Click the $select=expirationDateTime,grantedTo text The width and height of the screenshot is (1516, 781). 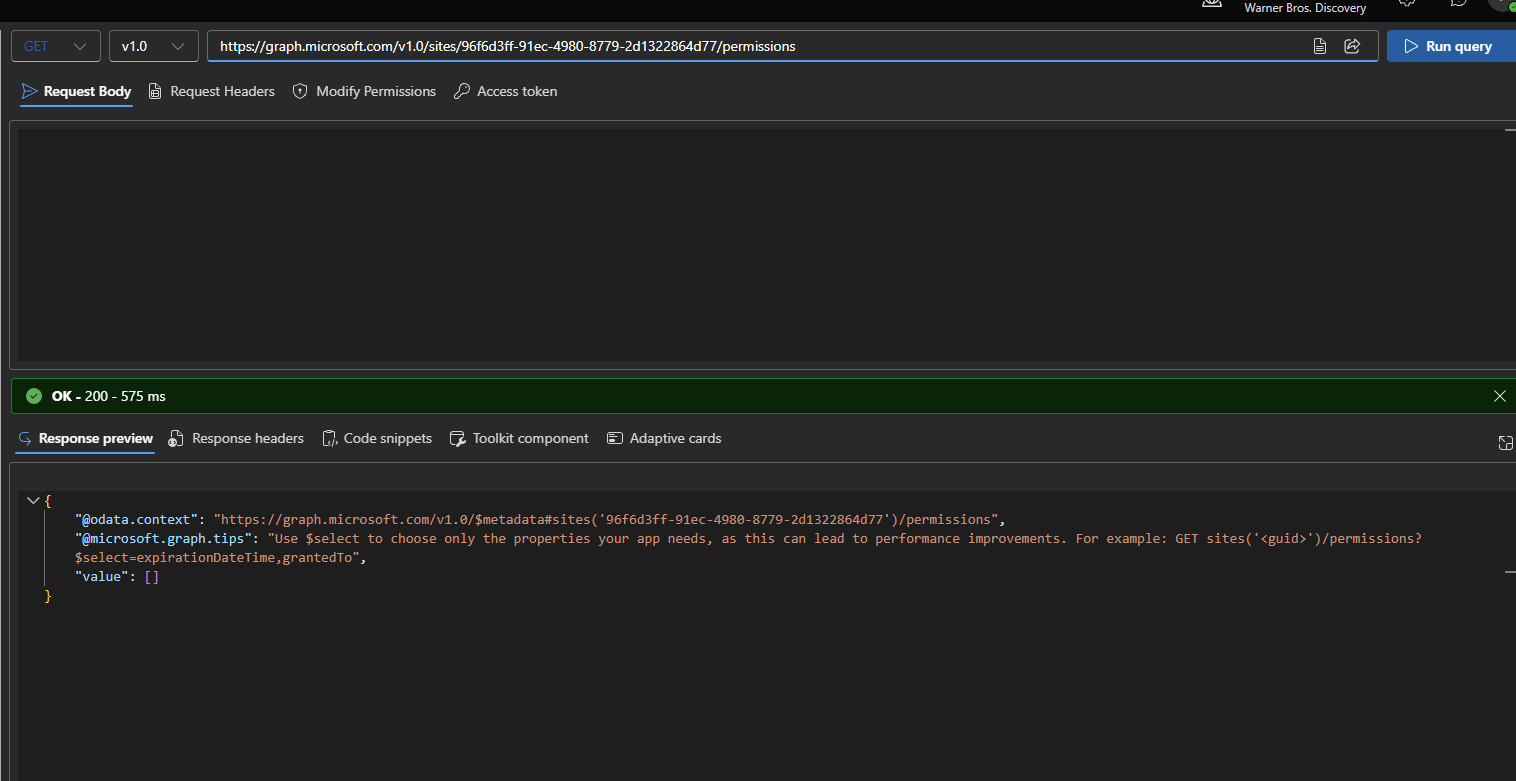click(218, 557)
